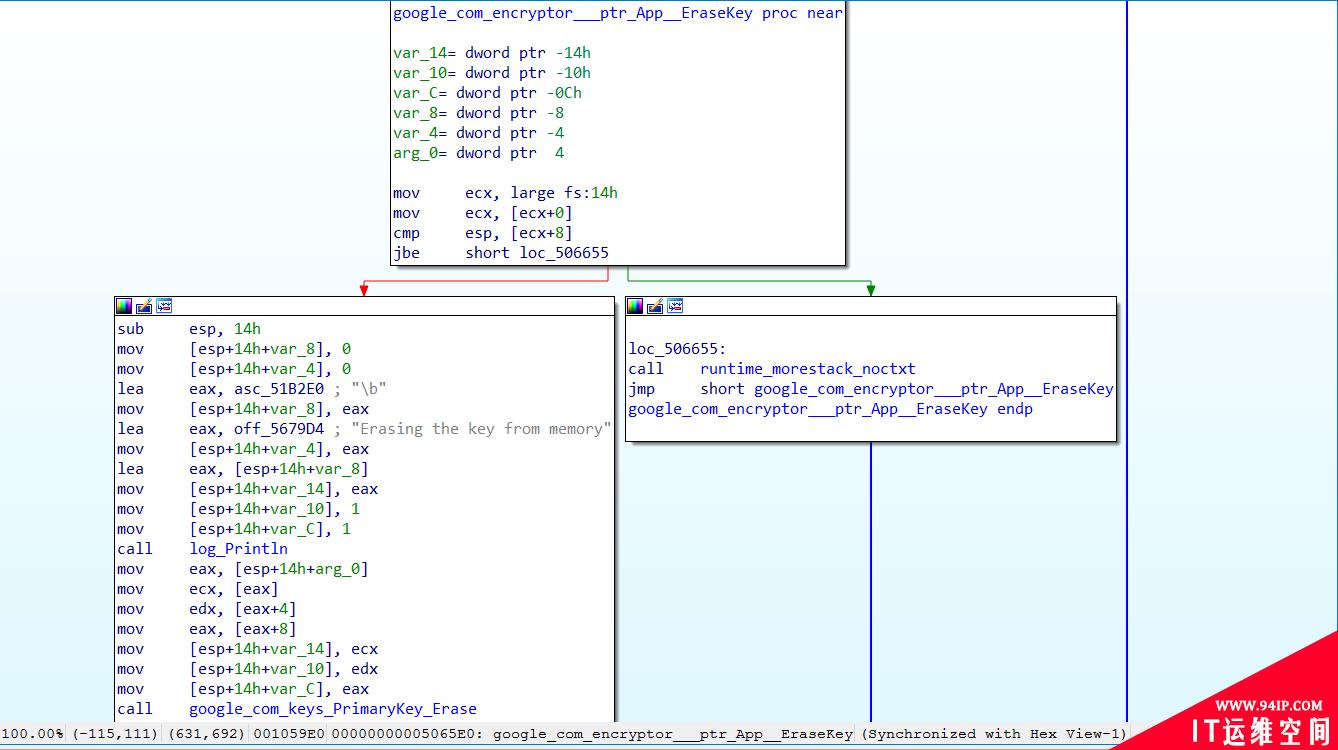Click 'mov [esp+14h+var_14], ecx' instruction

tap(248, 649)
